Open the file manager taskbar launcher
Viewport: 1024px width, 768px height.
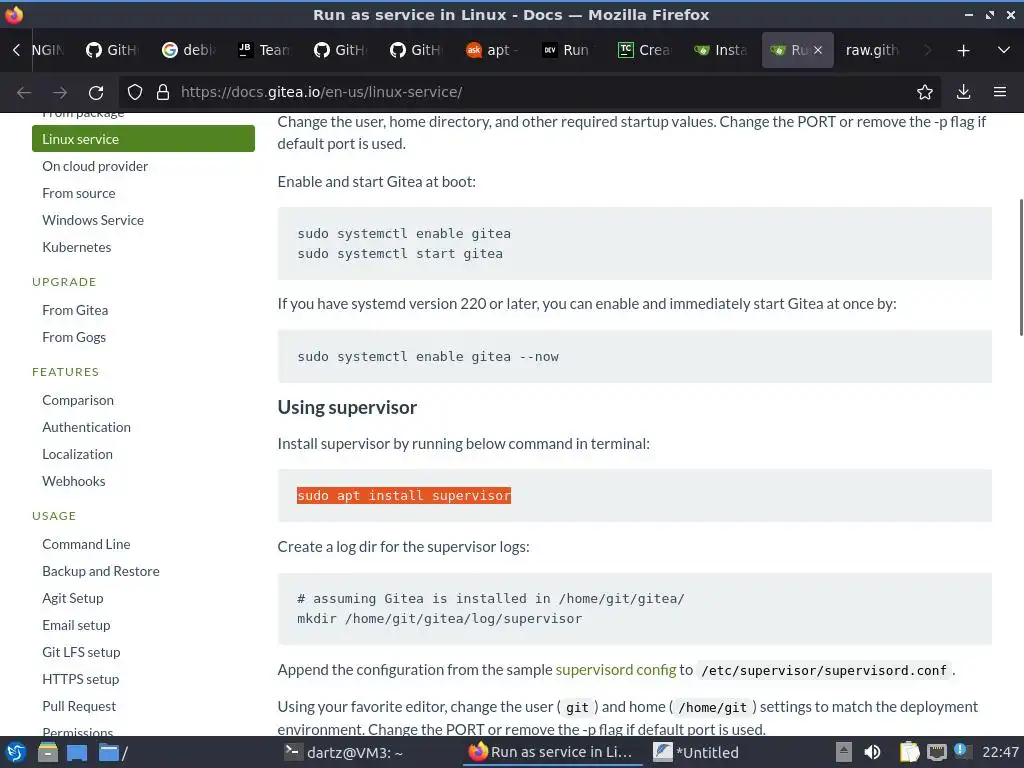click(x=48, y=752)
